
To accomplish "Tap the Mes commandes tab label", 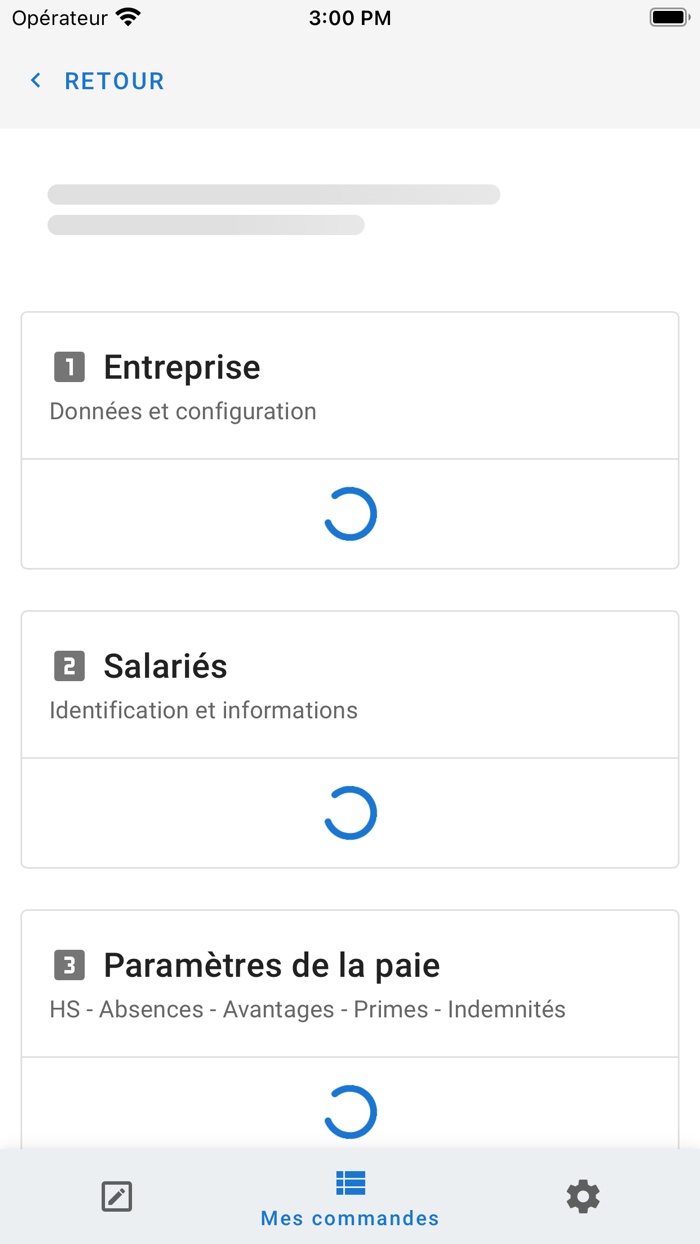I will coord(350,1218).
